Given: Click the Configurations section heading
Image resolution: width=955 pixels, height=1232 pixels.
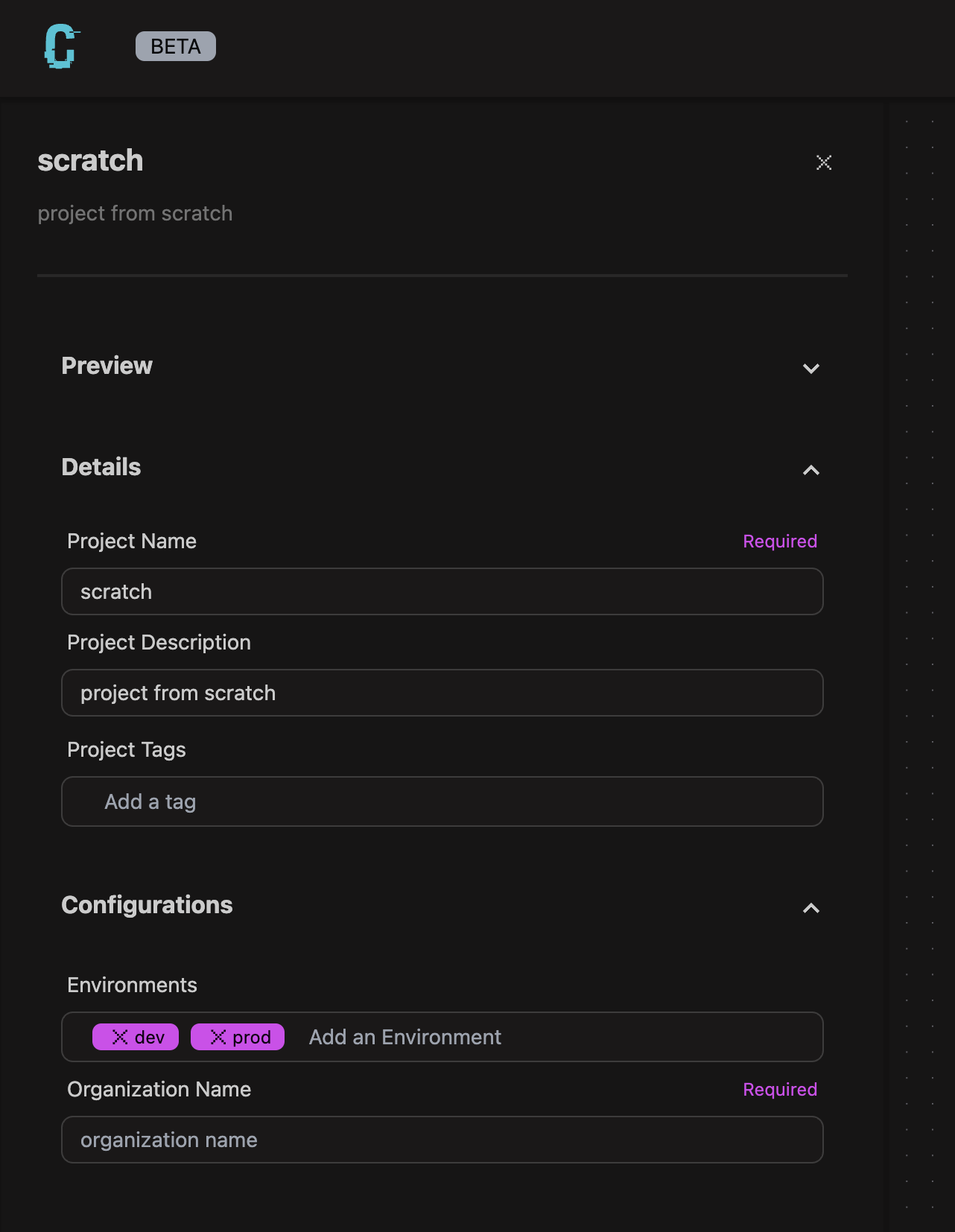Looking at the screenshot, I should (147, 905).
